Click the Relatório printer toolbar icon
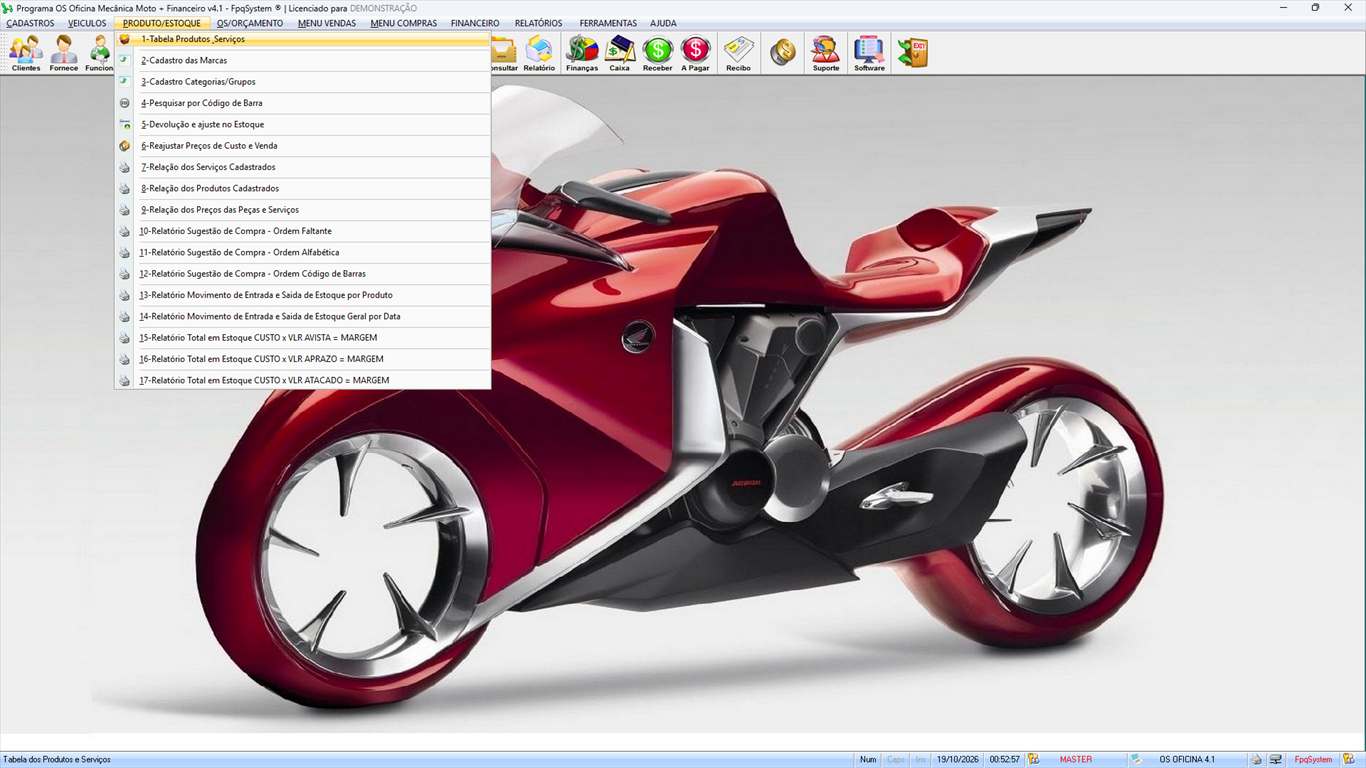The image size is (1366, 768). click(539, 53)
